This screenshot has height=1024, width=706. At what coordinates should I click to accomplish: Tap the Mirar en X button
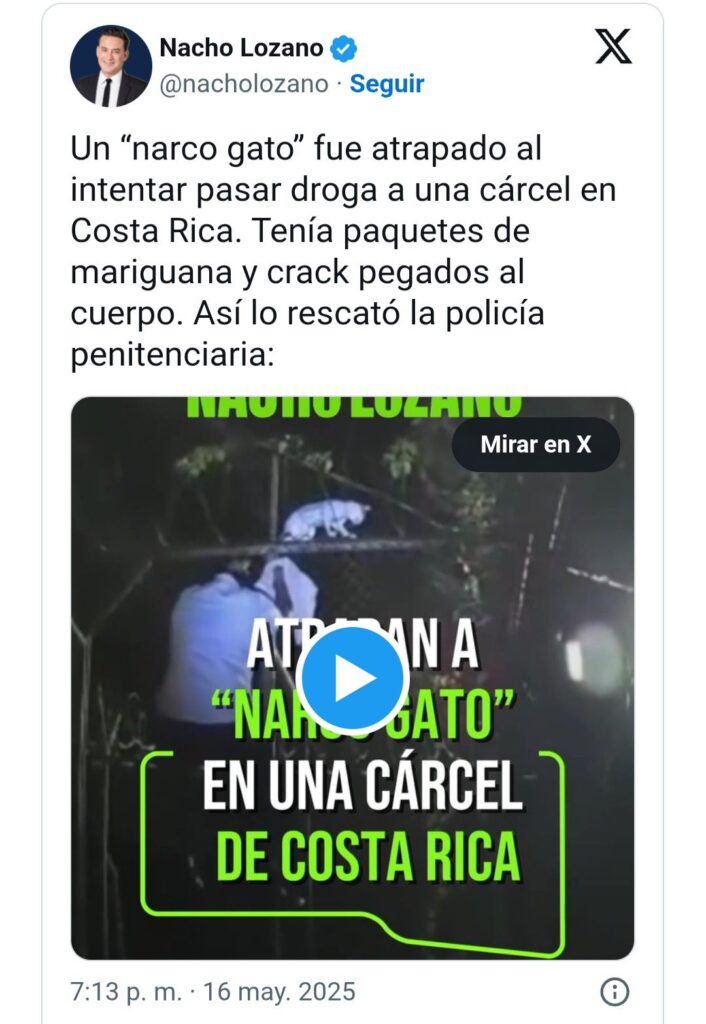click(x=536, y=445)
